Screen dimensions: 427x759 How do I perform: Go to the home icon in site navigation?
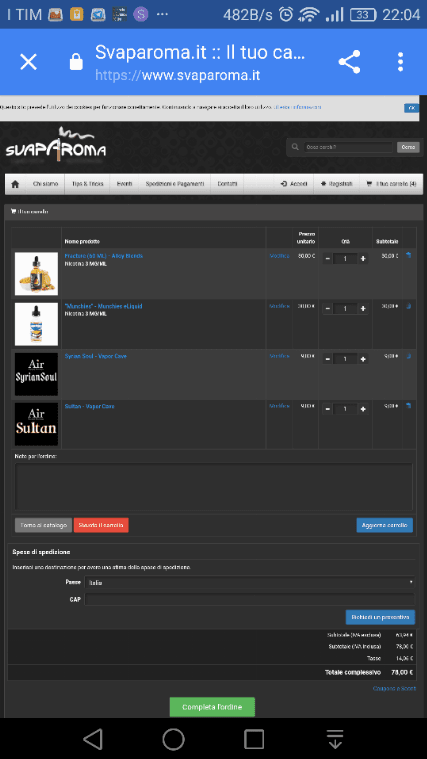[15, 184]
